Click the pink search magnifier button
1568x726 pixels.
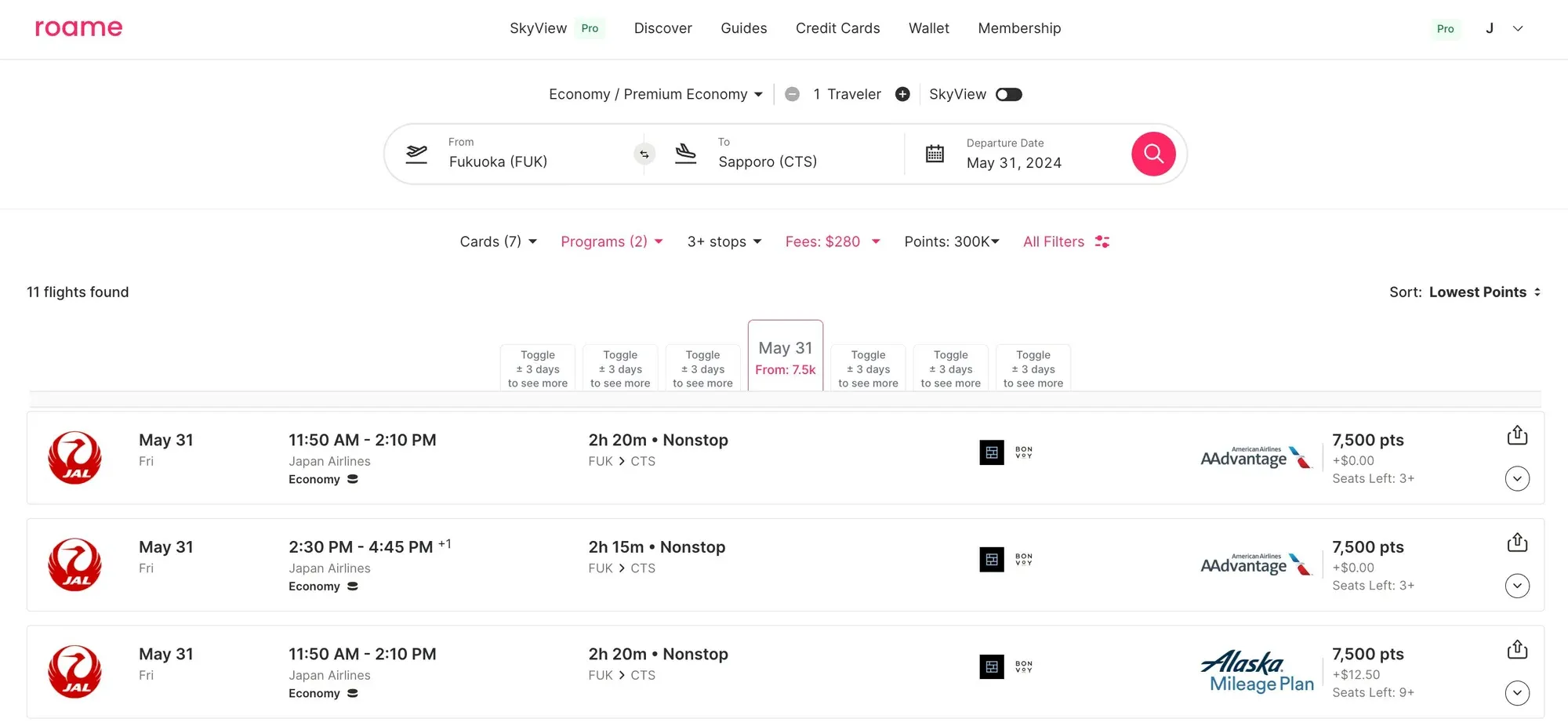1152,154
